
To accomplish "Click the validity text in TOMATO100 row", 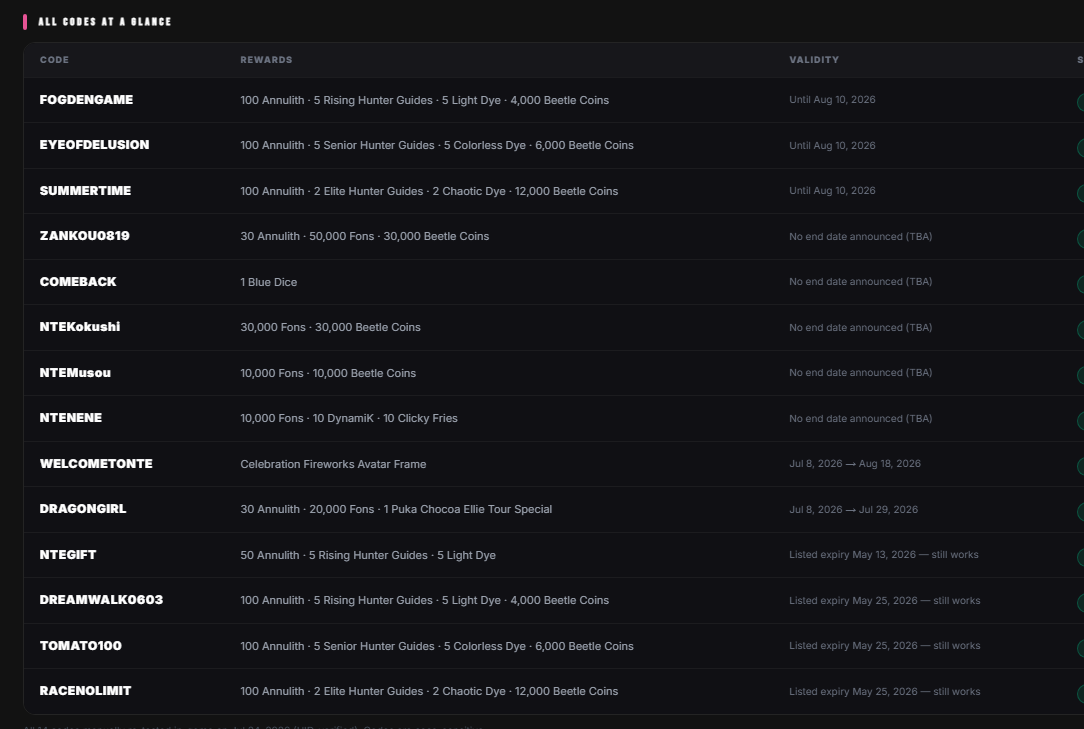I will pos(885,645).
